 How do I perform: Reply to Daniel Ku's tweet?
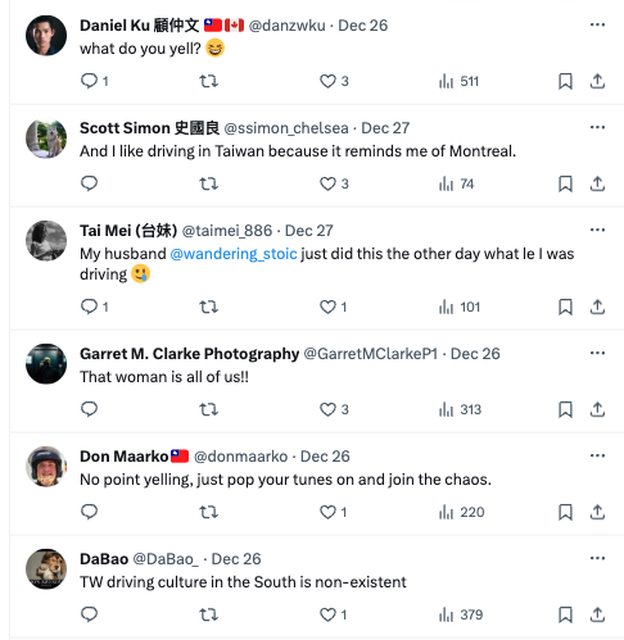point(89,81)
